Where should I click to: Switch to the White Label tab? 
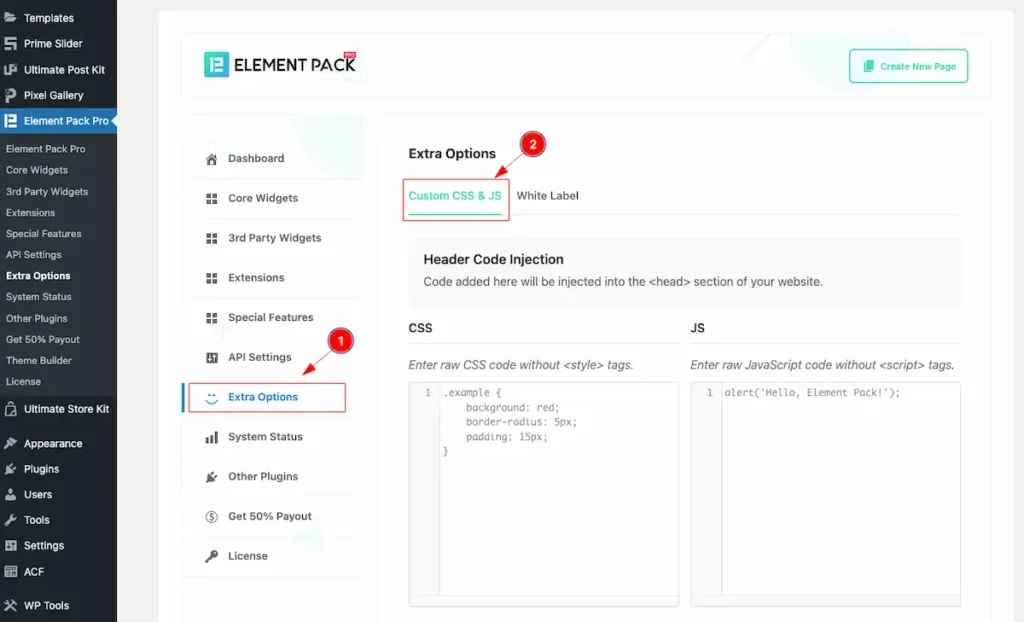click(547, 196)
